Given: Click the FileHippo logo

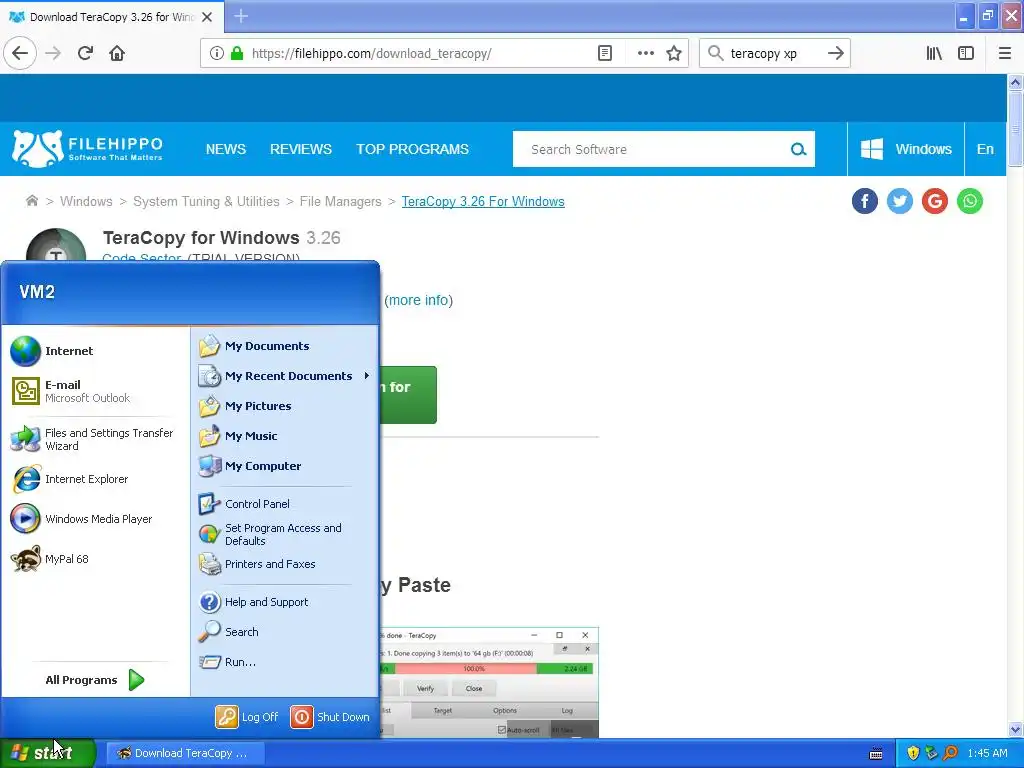Looking at the screenshot, I should coord(88,149).
